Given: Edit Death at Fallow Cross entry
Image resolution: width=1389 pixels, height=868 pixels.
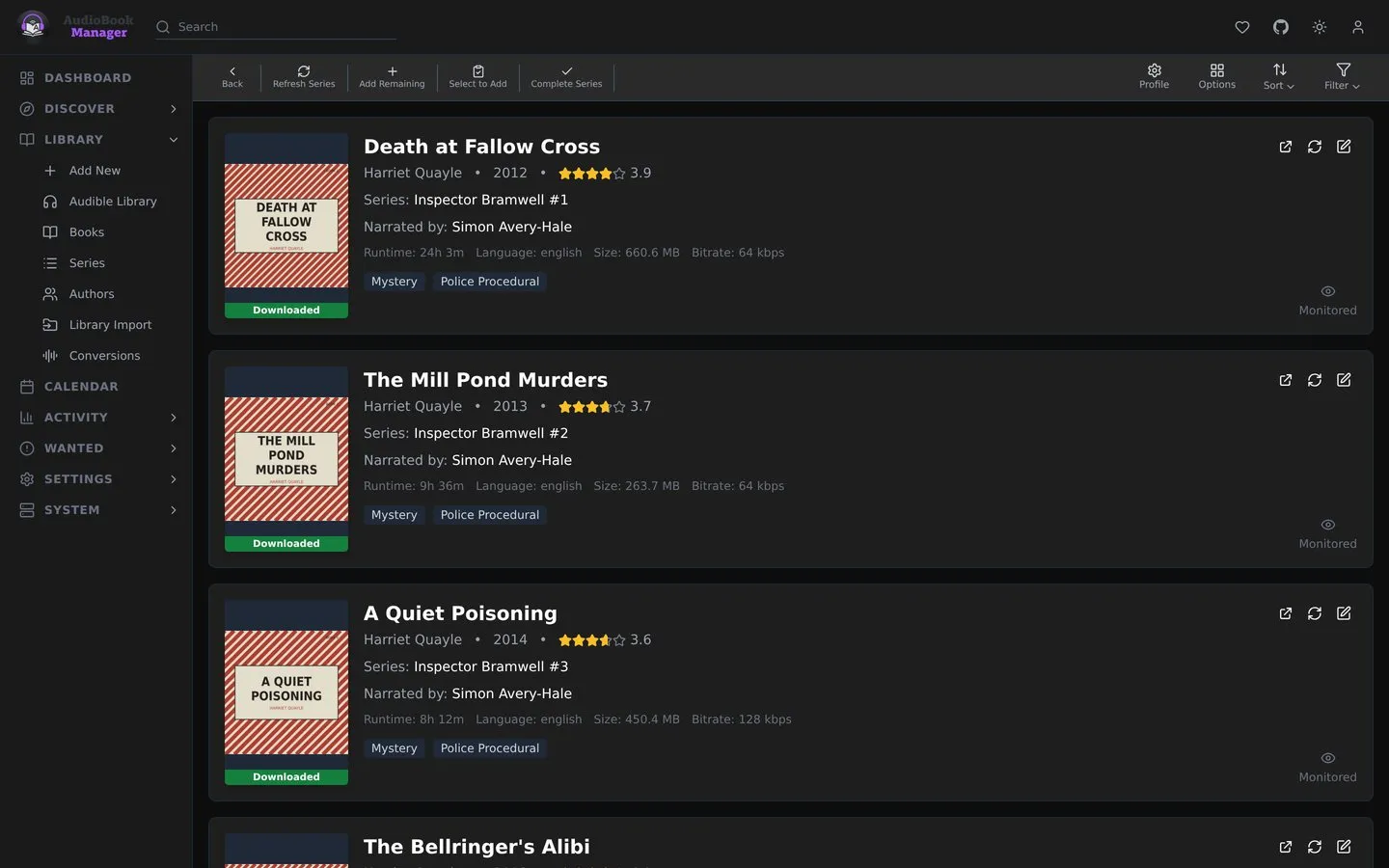Looking at the screenshot, I should pyautogui.click(x=1344, y=147).
